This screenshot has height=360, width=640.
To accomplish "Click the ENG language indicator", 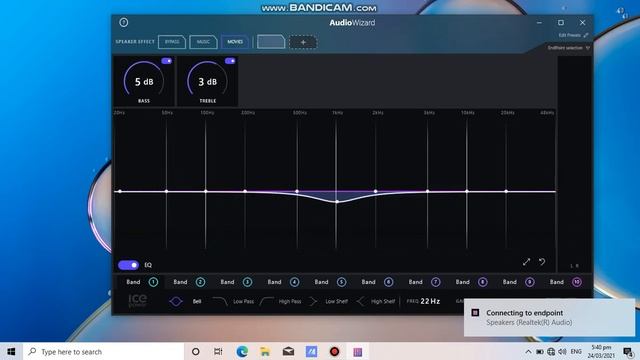I will coord(576,351).
